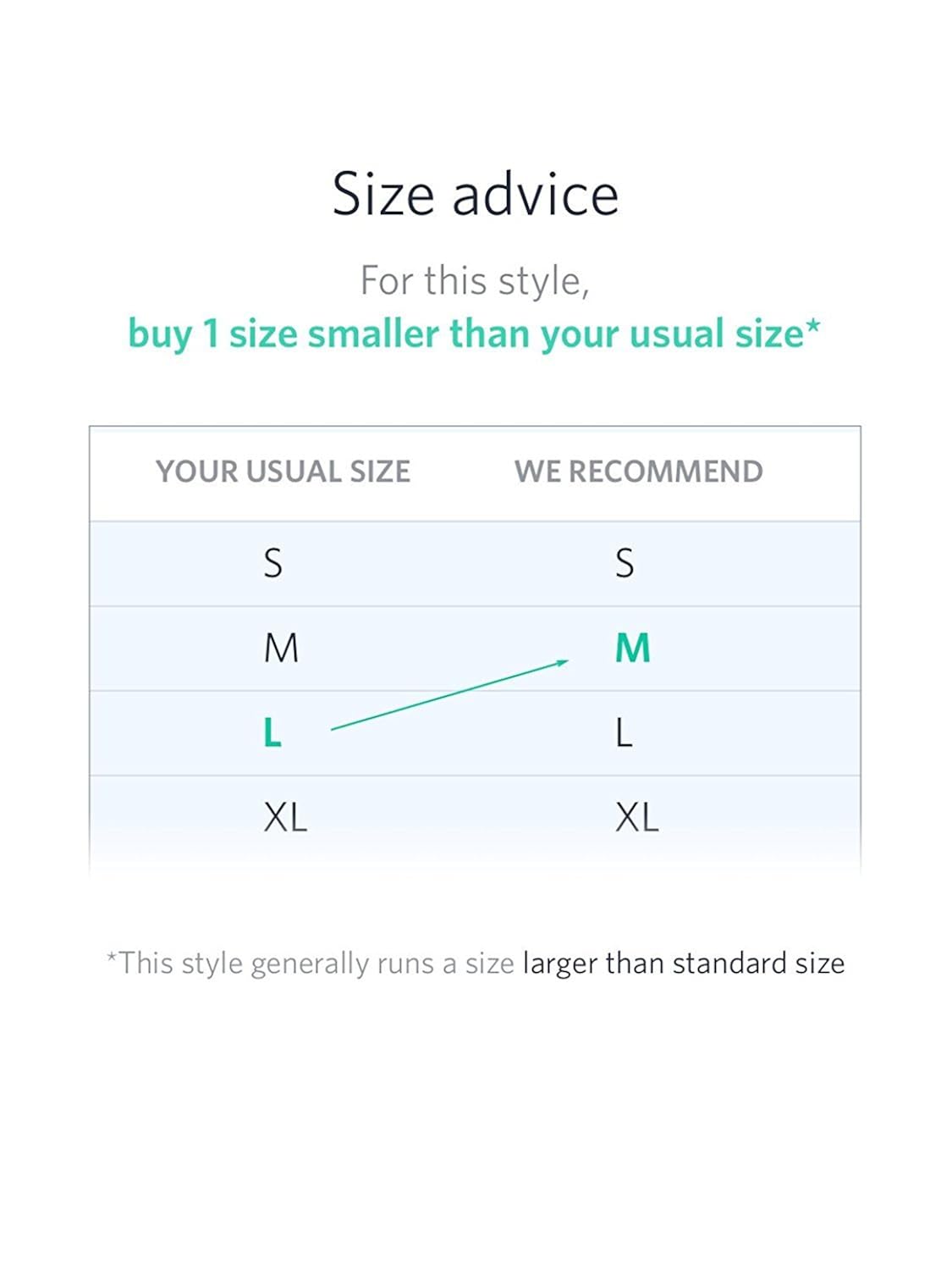Click the "Size advice" title
Image resolution: width=952 pixels, height=1270 pixels.
tap(475, 195)
